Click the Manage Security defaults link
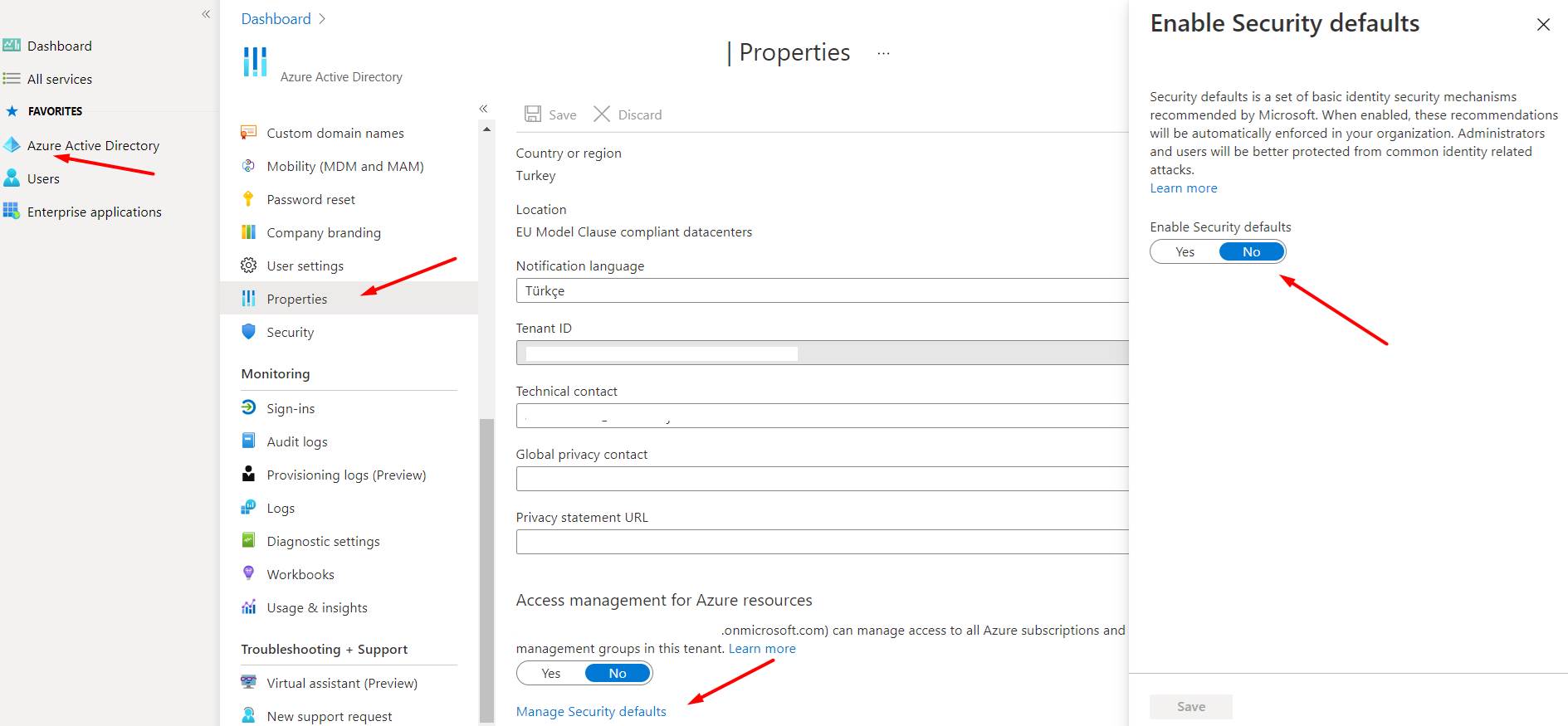The width and height of the screenshot is (1568, 726). pyautogui.click(x=591, y=712)
